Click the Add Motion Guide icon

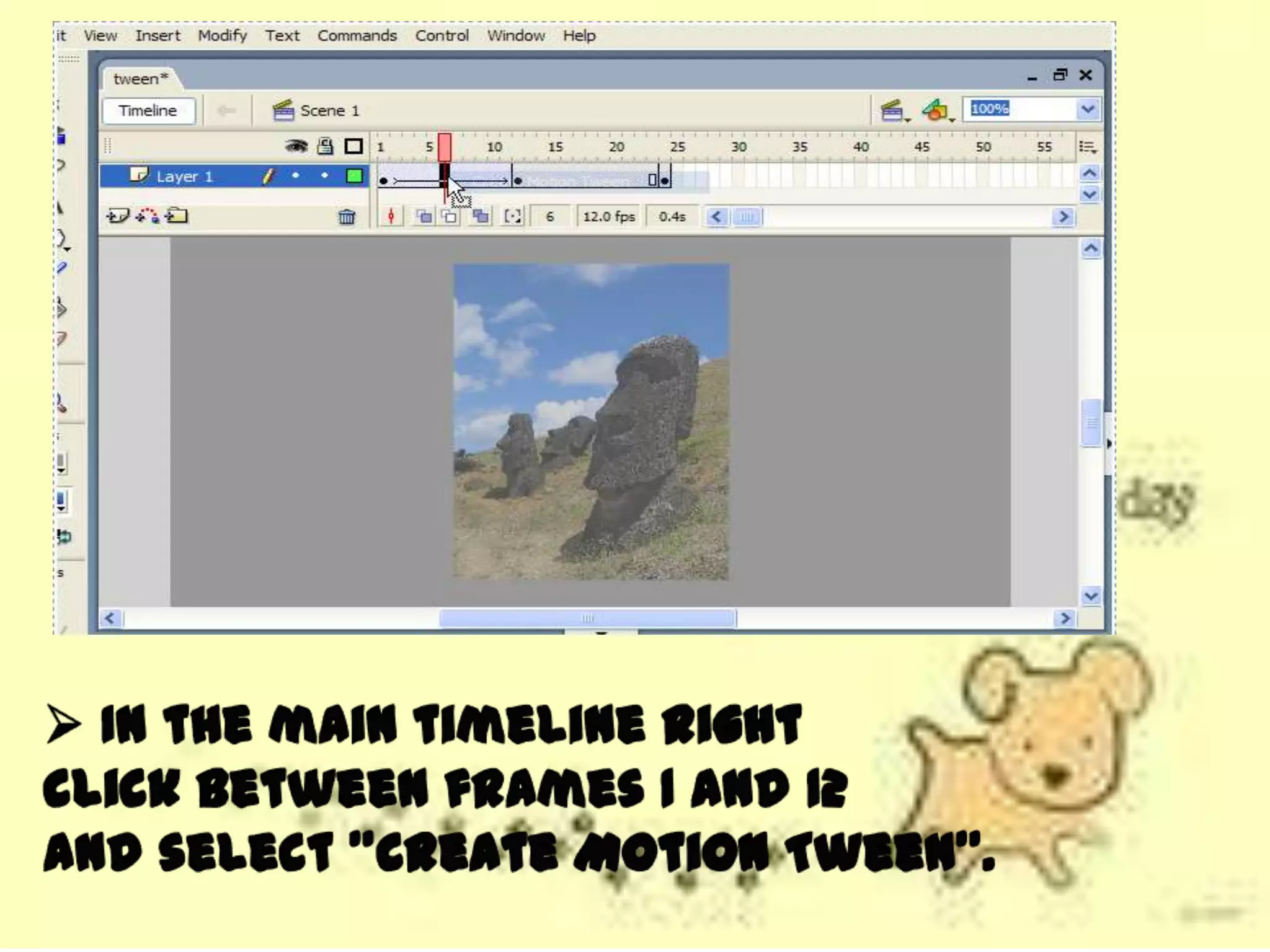[148, 216]
